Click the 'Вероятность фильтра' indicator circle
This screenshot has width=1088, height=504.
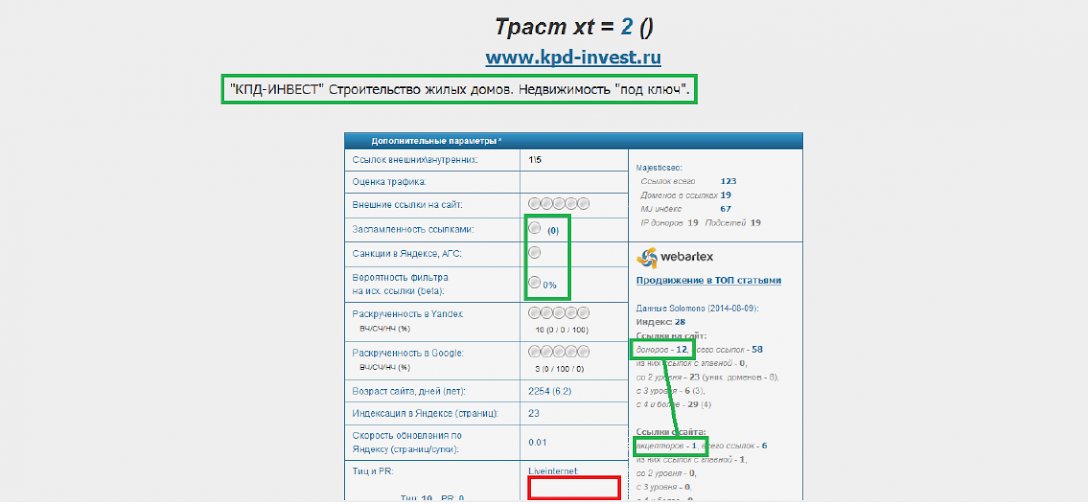click(534, 283)
